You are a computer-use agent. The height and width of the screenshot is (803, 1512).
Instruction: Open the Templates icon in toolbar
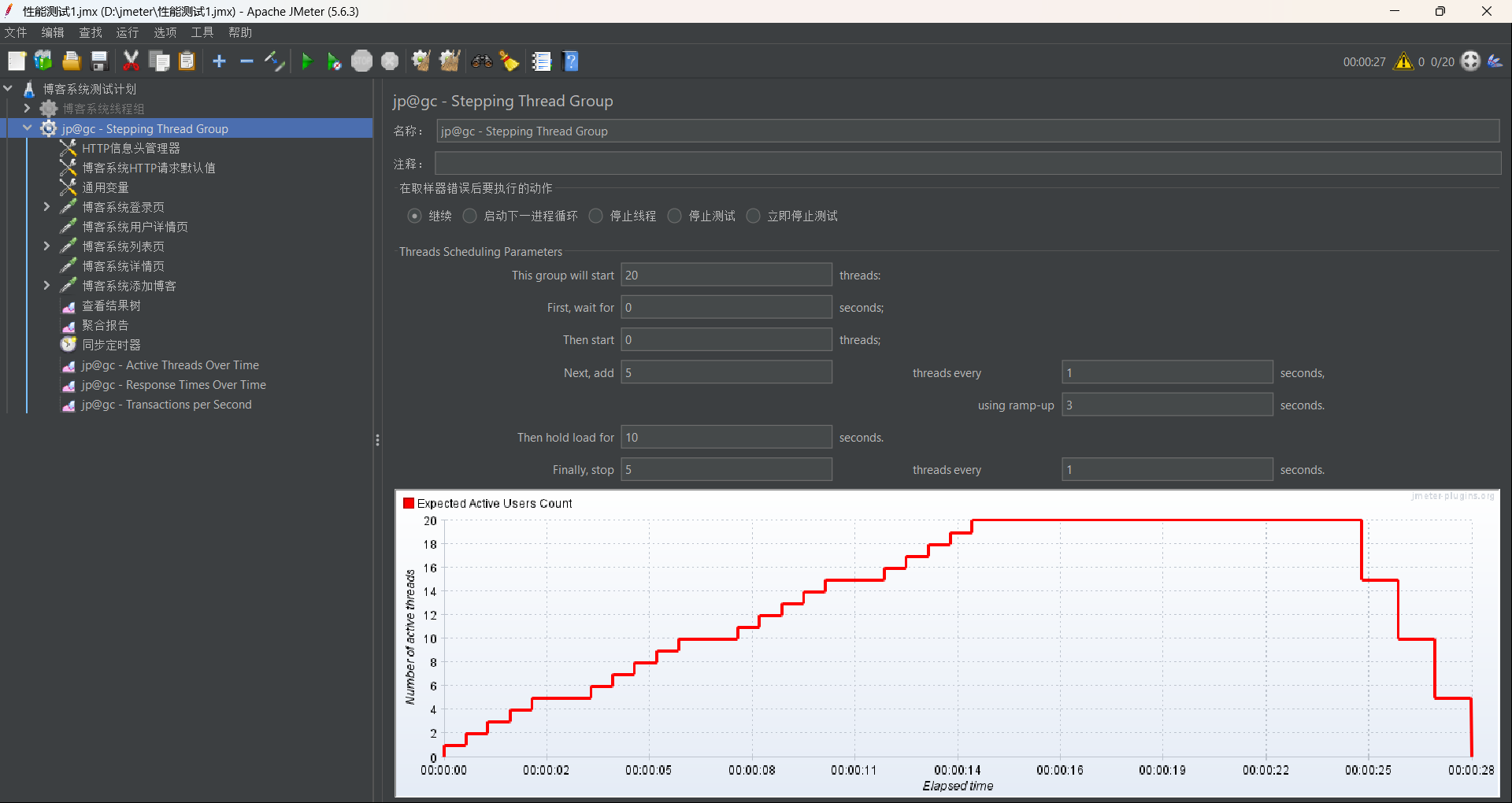pos(43,61)
